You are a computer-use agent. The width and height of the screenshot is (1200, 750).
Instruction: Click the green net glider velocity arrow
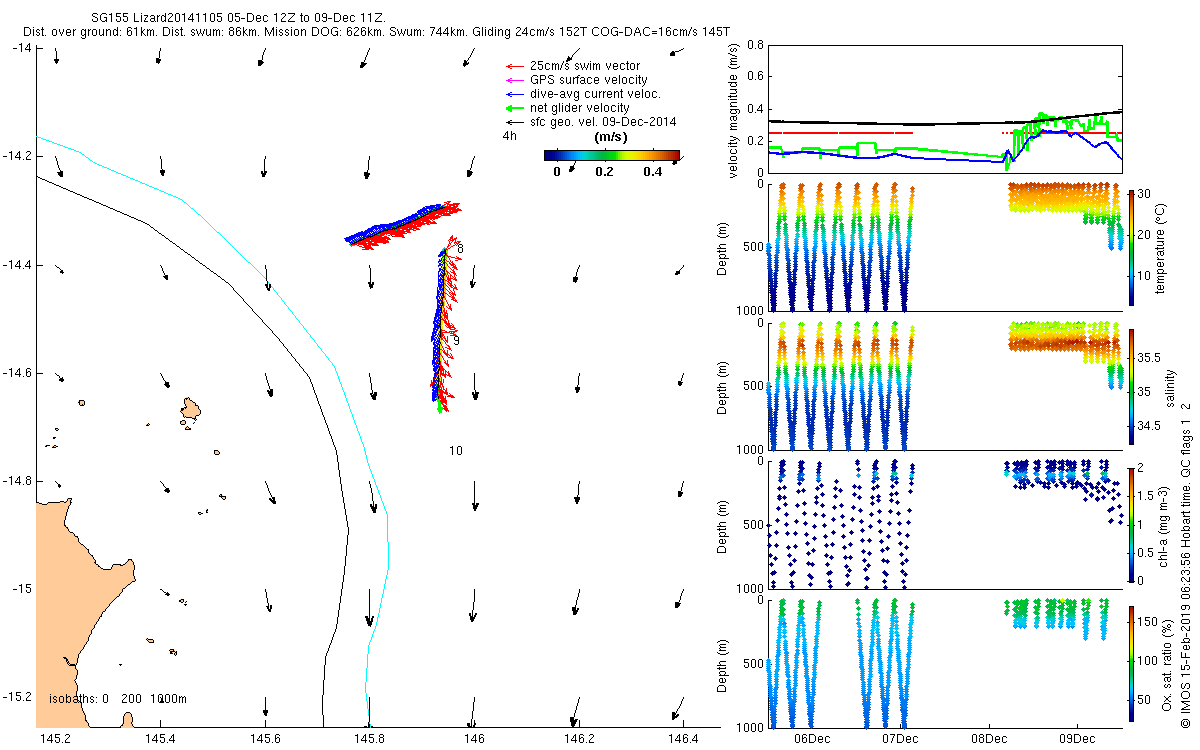tap(514, 108)
